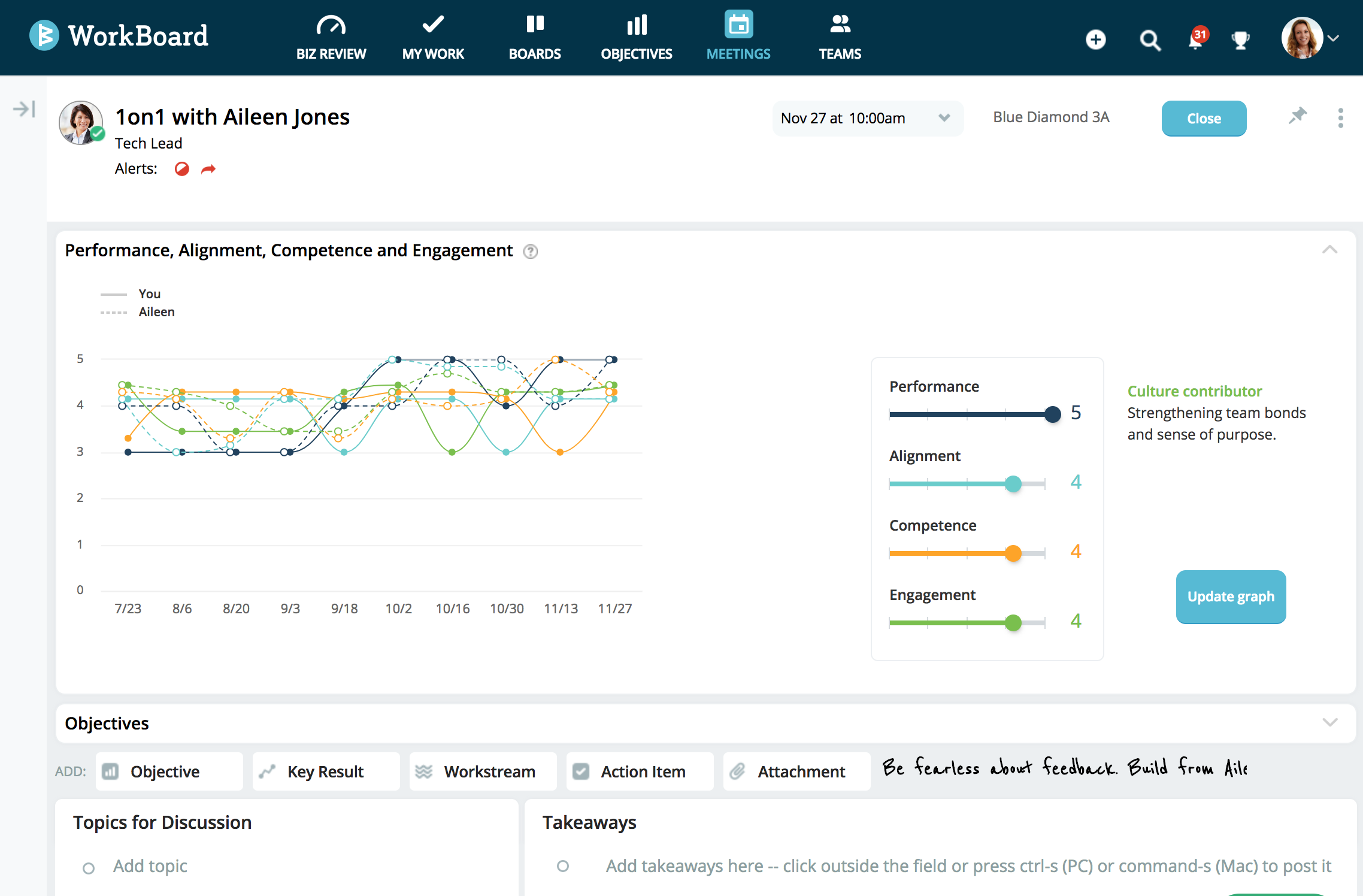Click the Aileen legend entry
1363x896 pixels.
tap(138, 312)
